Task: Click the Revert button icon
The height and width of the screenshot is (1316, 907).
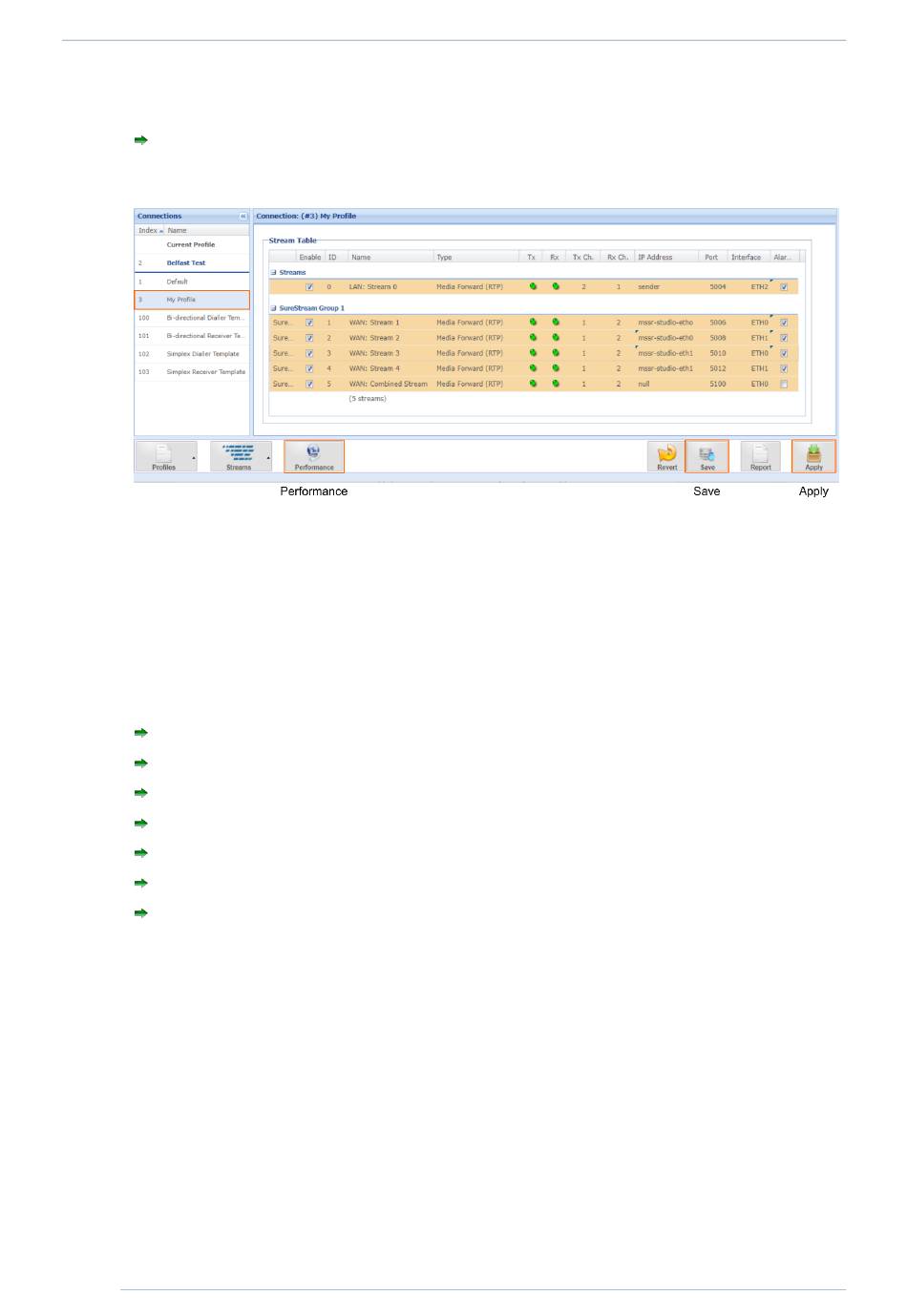Action: [x=667, y=456]
